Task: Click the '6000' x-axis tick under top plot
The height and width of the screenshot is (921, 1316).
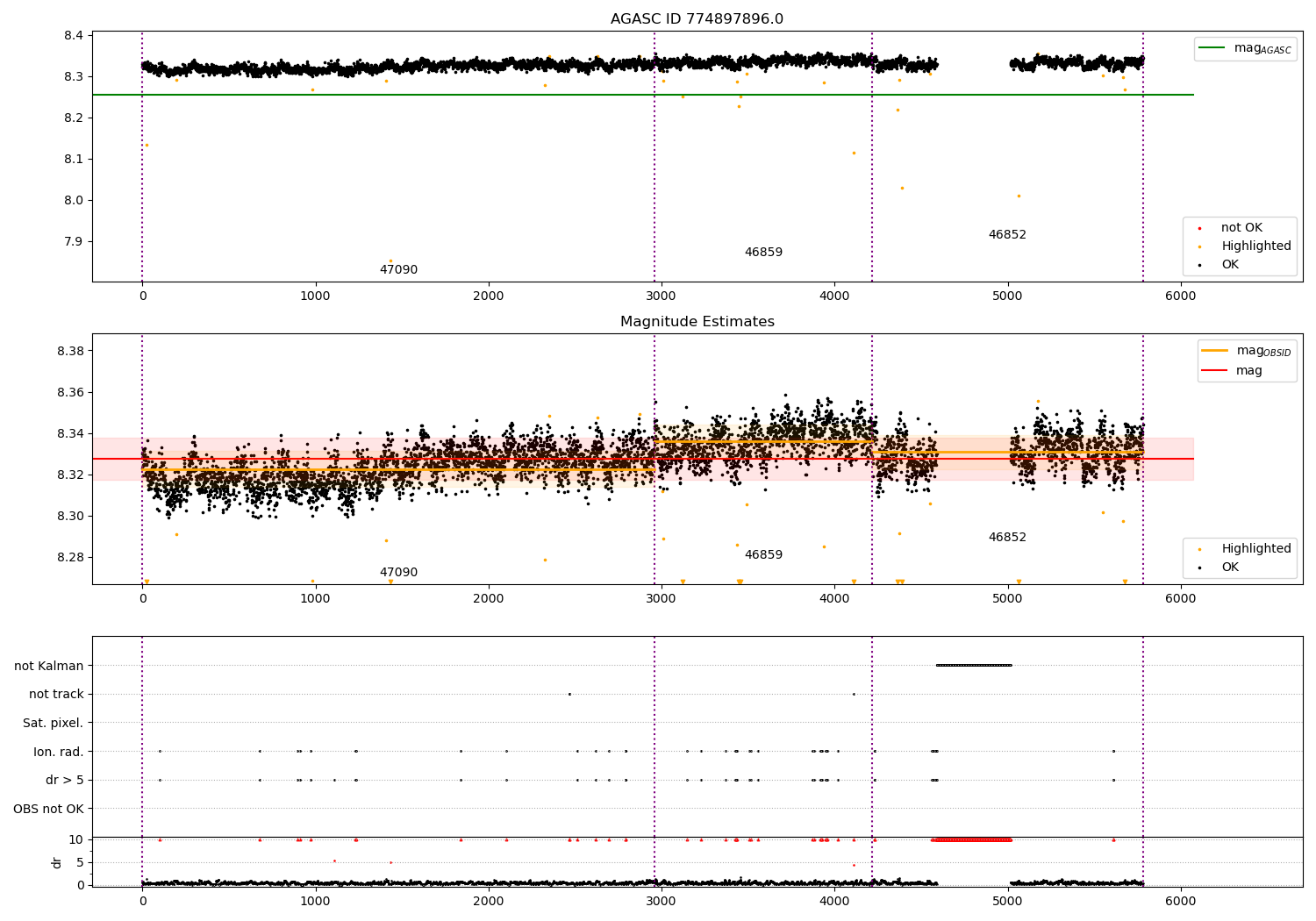Action: pyautogui.click(x=1180, y=296)
